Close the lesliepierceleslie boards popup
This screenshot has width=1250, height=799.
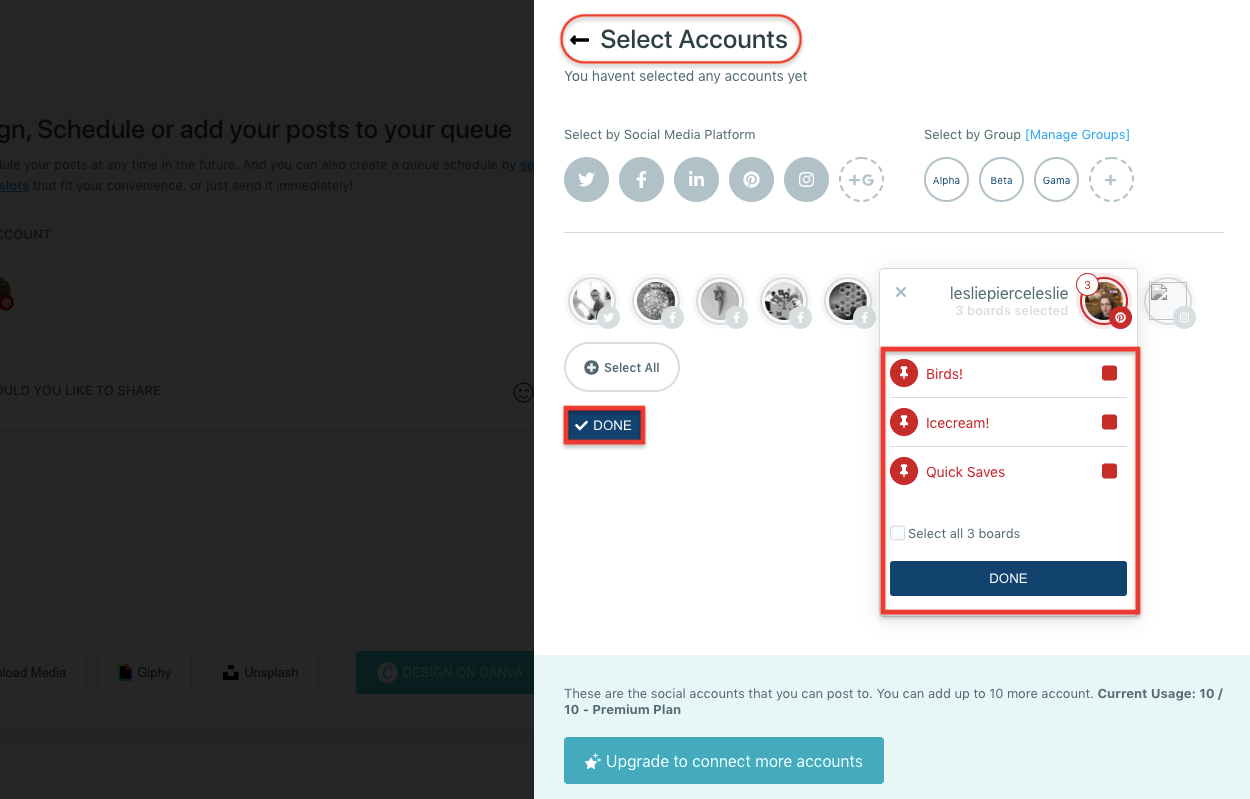(900, 292)
